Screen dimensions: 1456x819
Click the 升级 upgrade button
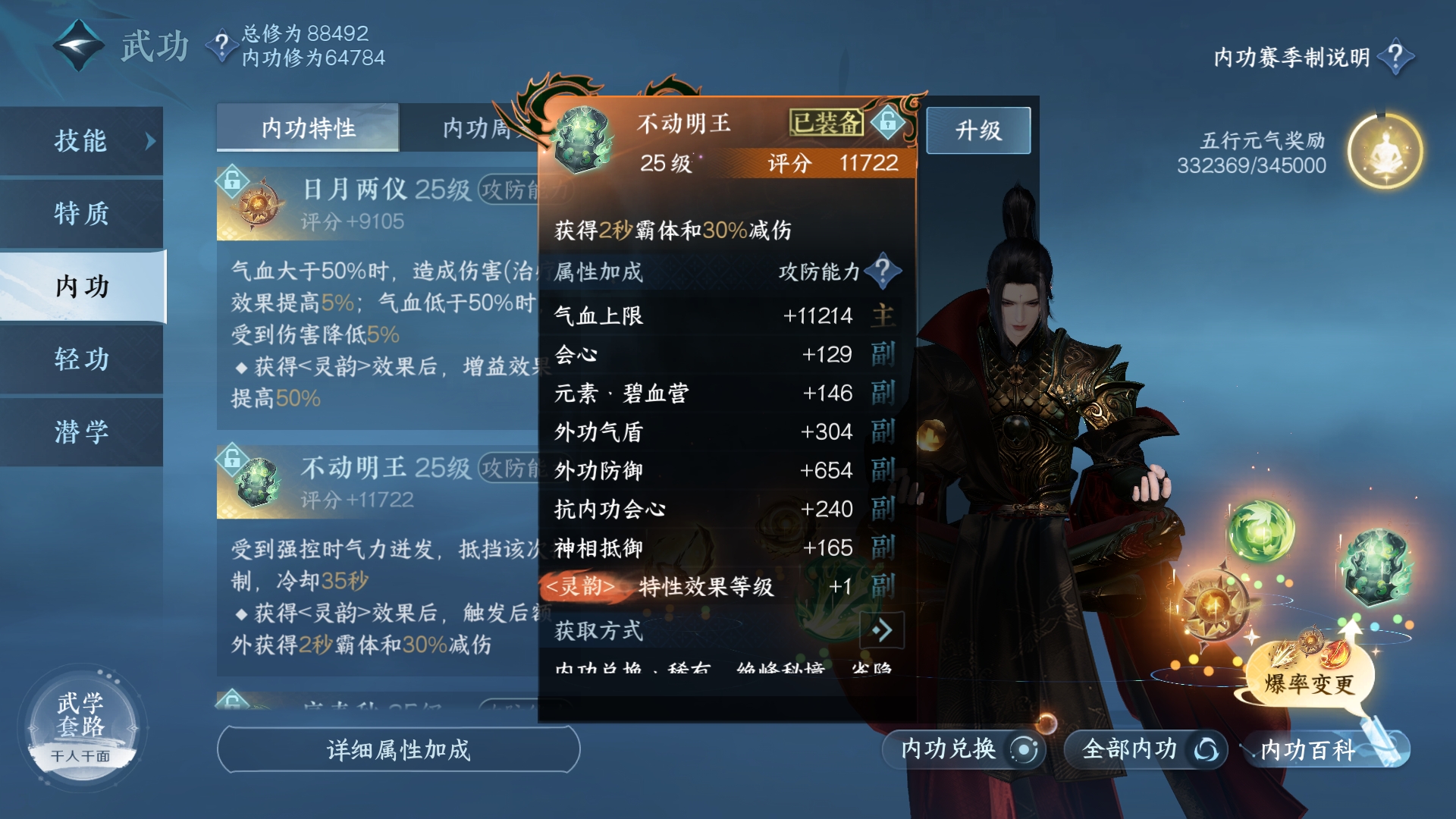point(978,130)
